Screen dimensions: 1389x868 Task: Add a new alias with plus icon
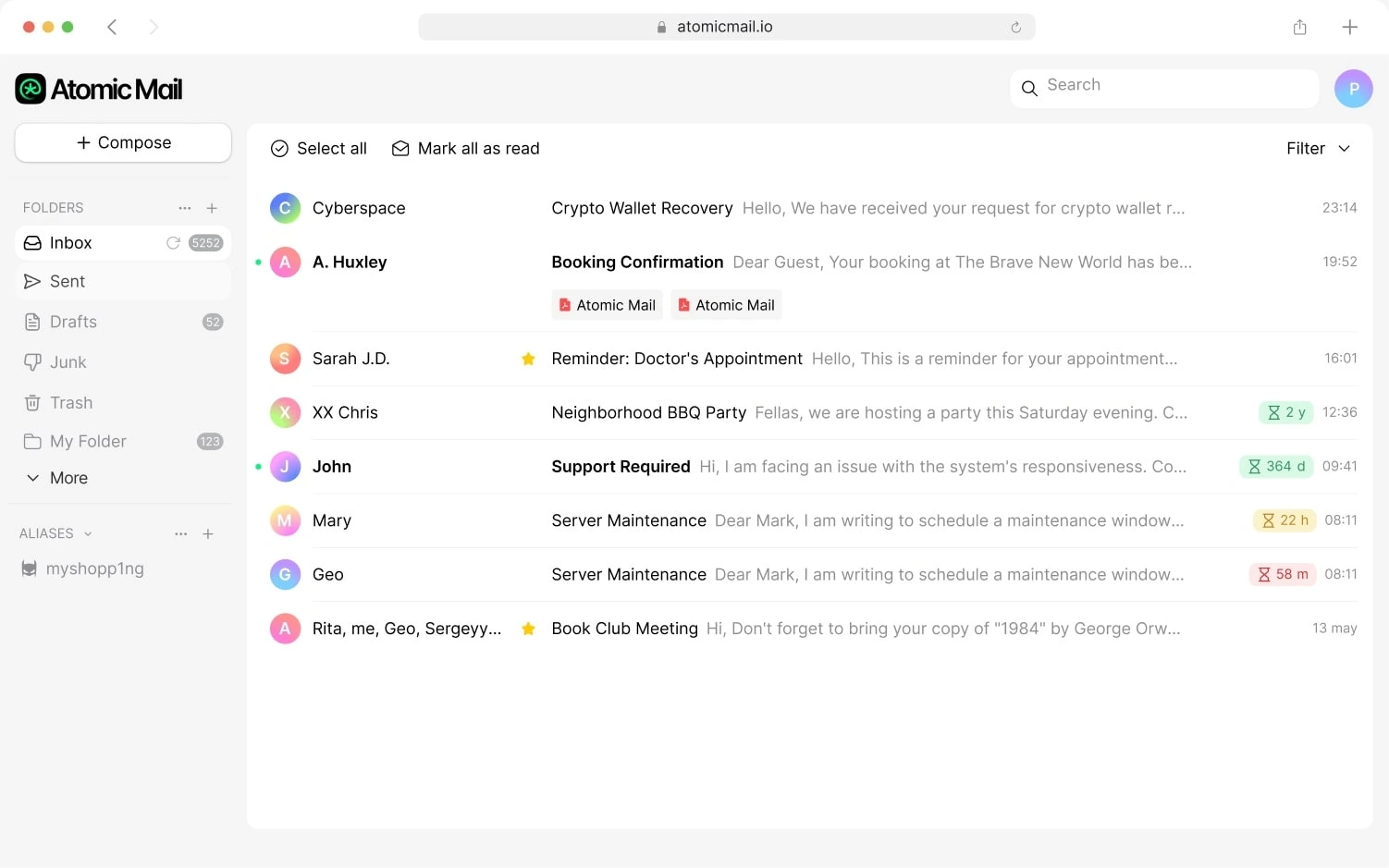tap(208, 534)
